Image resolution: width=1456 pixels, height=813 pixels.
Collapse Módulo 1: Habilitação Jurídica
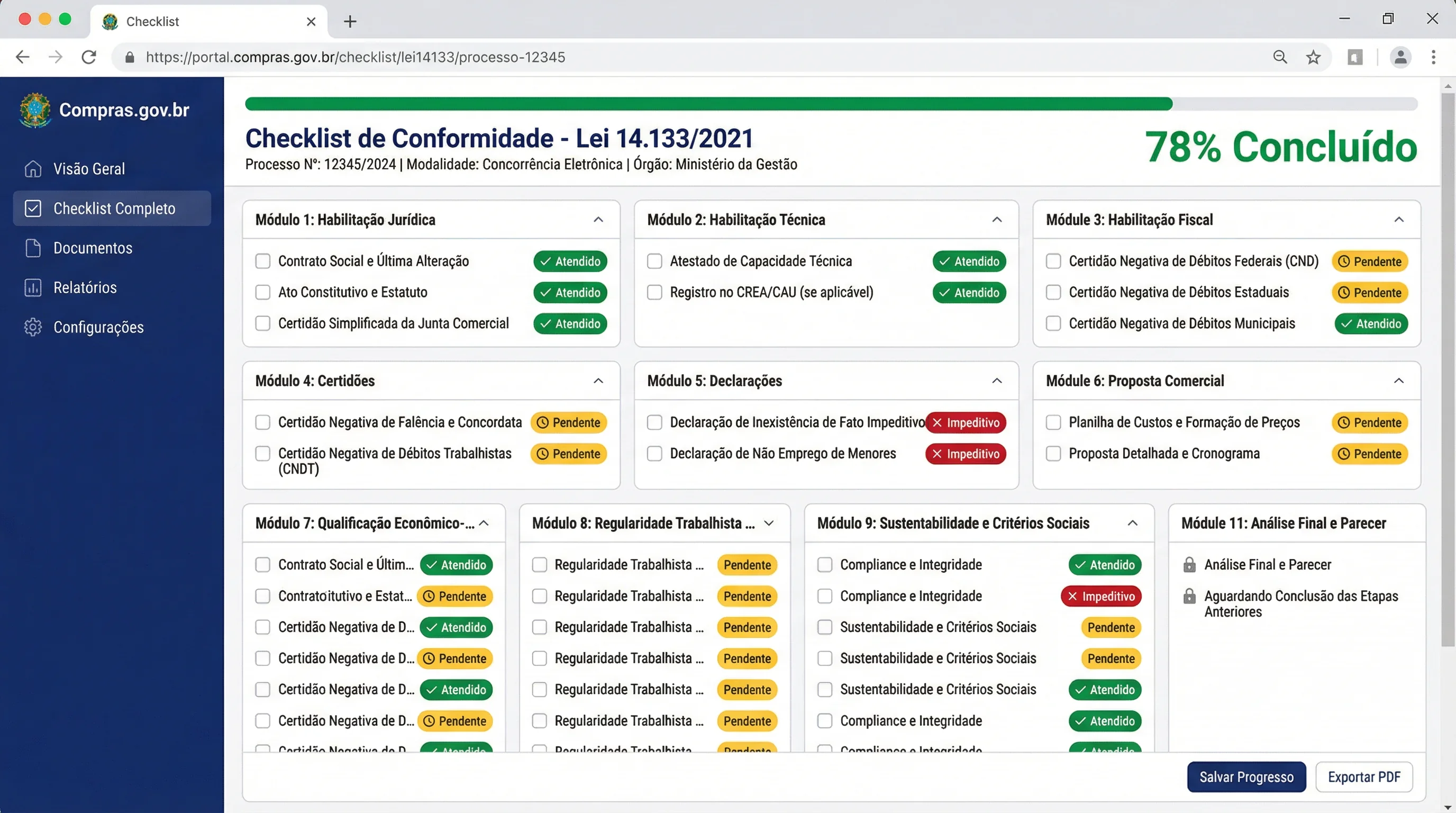pyautogui.click(x=598, y=219)
